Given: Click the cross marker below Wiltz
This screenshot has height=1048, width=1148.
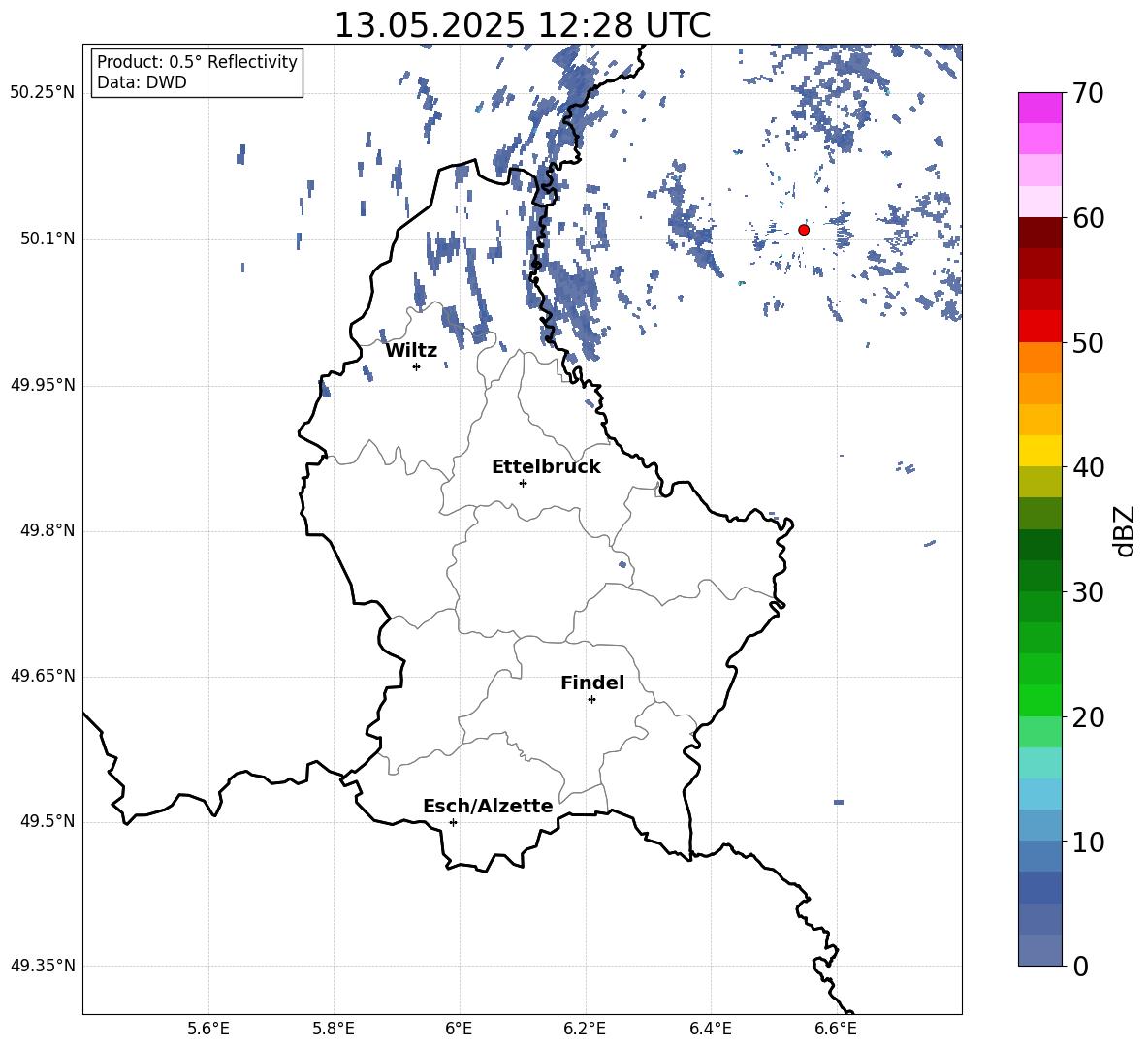Looking at the screenshot, I should point(417,366).
